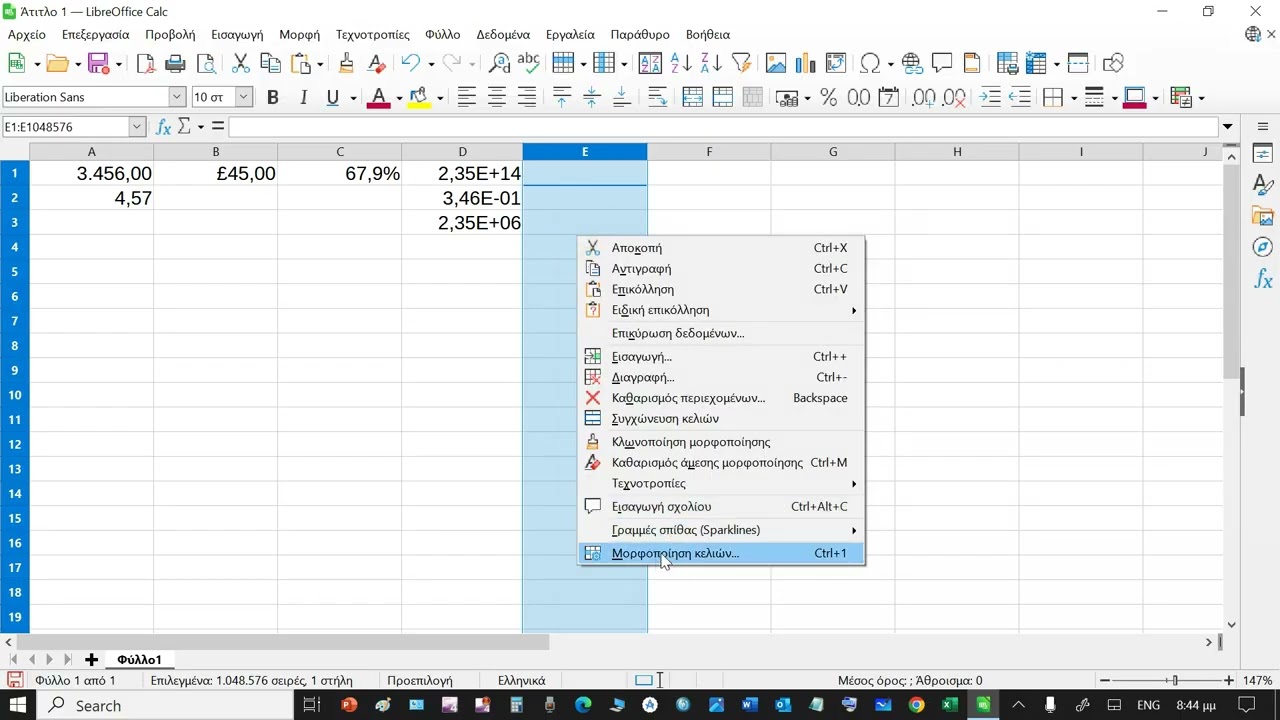Click Windows Start button
Screen dimensions: 1280x720
18,705
